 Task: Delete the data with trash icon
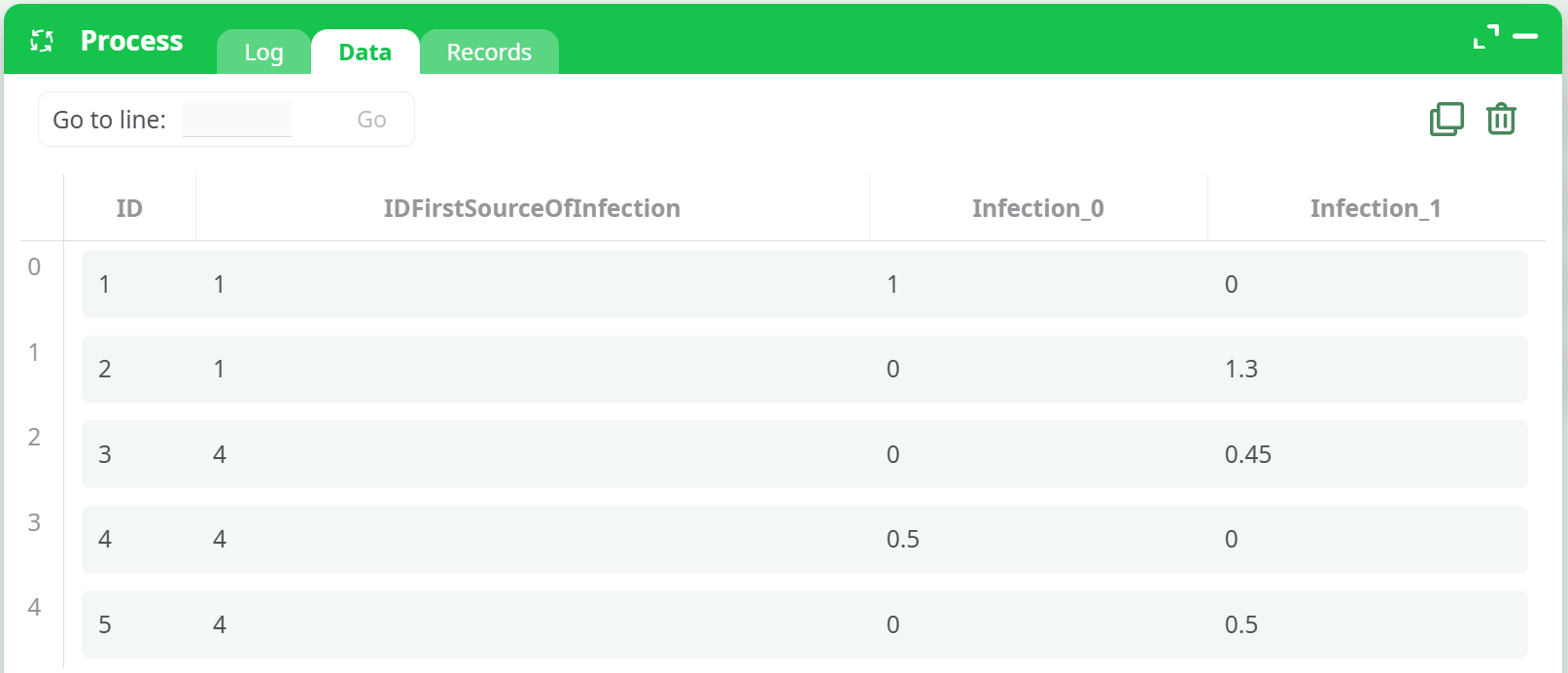point(1501,120)
